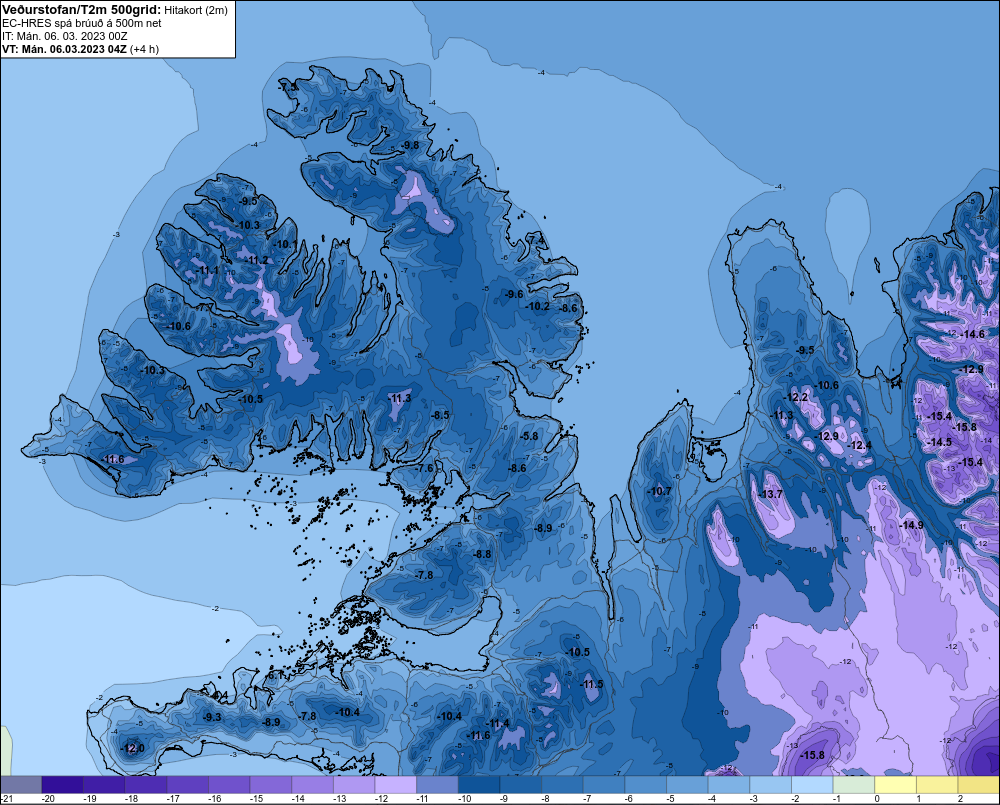Screen dimensions: 1000x805
Task: Select pale green legend swatch between -1 and 0
Action: [x=854, y=784]
